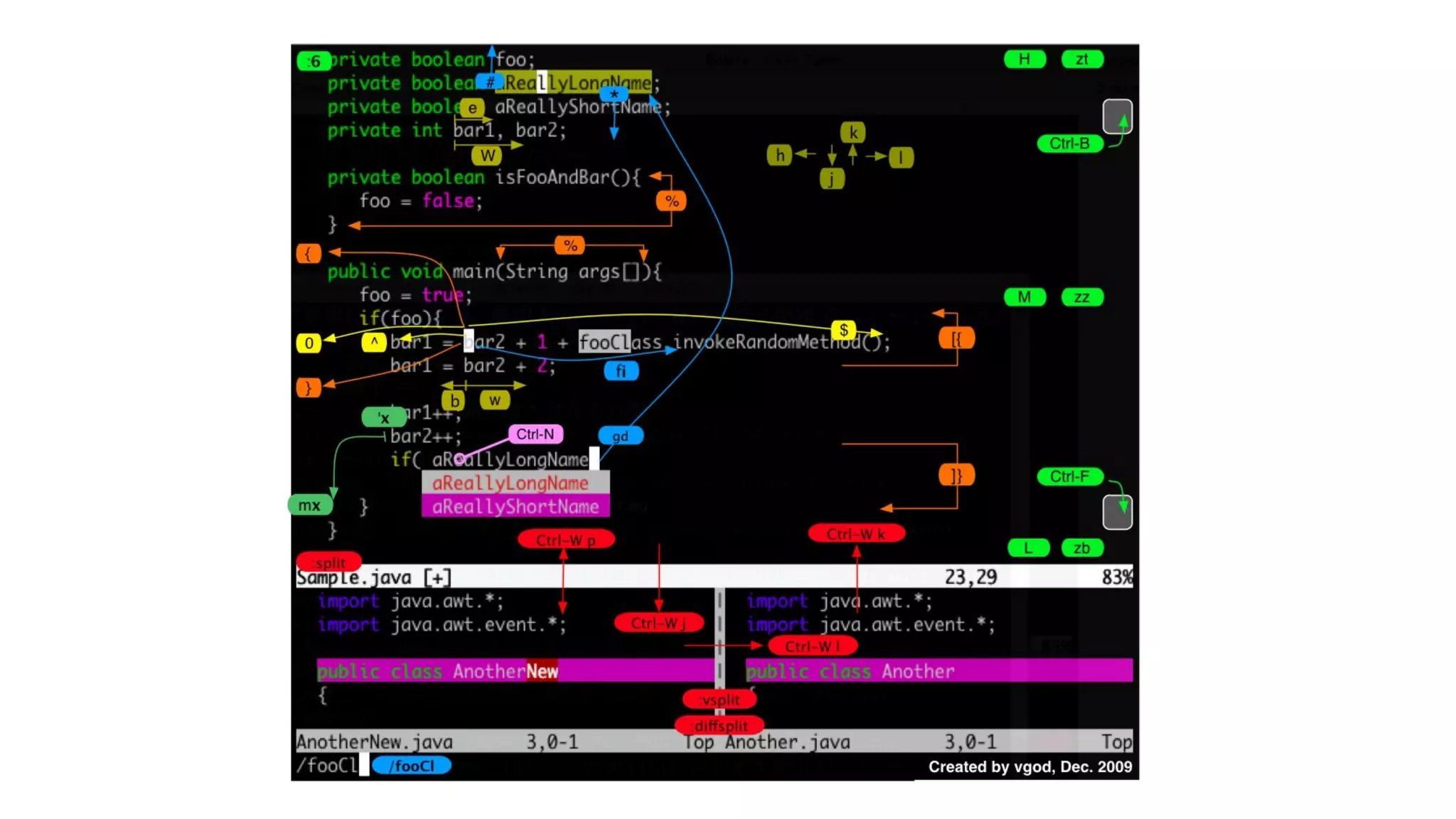Image resolution: width=1456 pixels, height=819 pixels.
Task: Click the olive j movement key
Action: [x=831, y=178]
